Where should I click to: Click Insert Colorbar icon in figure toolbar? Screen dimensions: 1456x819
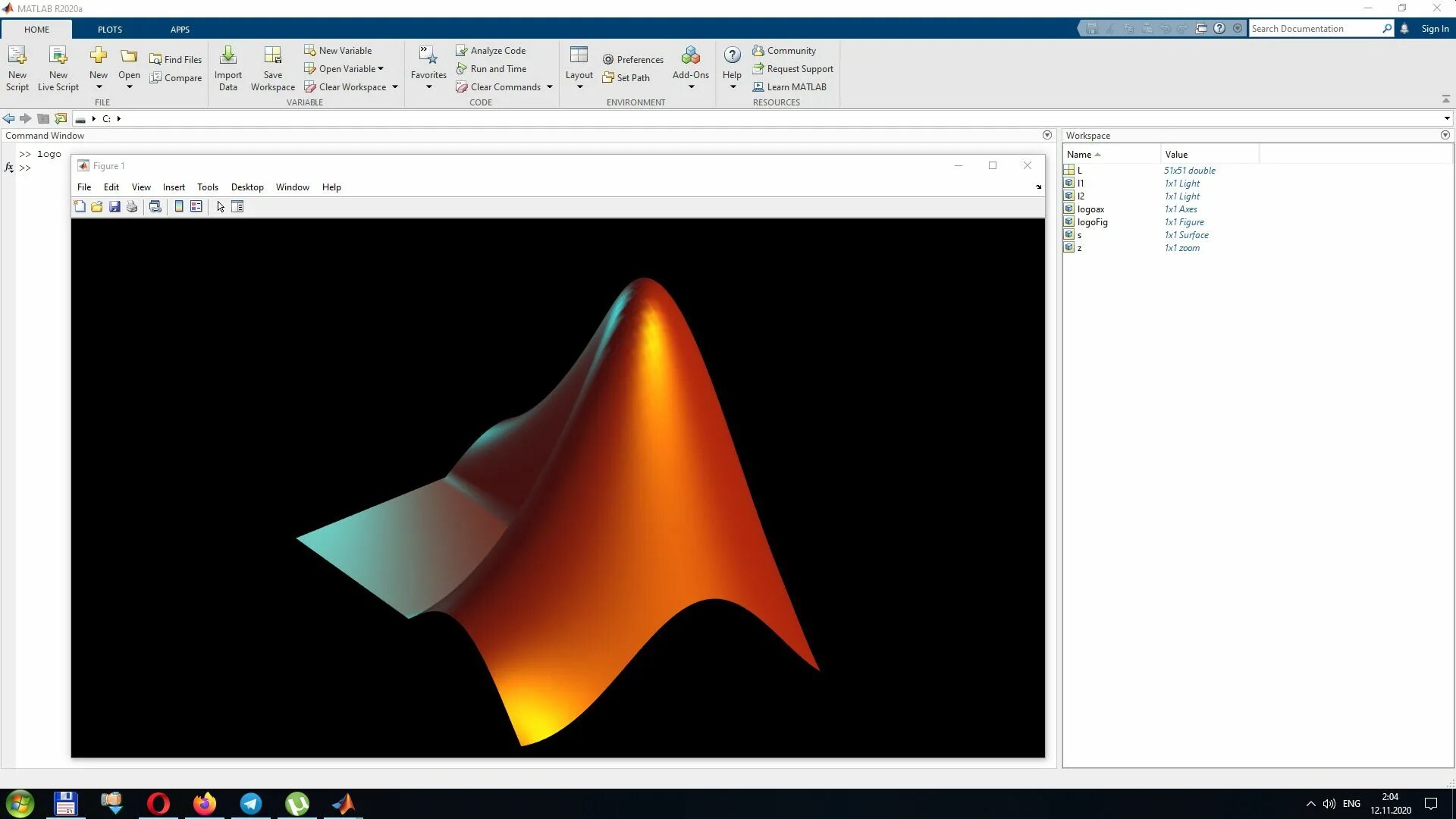179,207
